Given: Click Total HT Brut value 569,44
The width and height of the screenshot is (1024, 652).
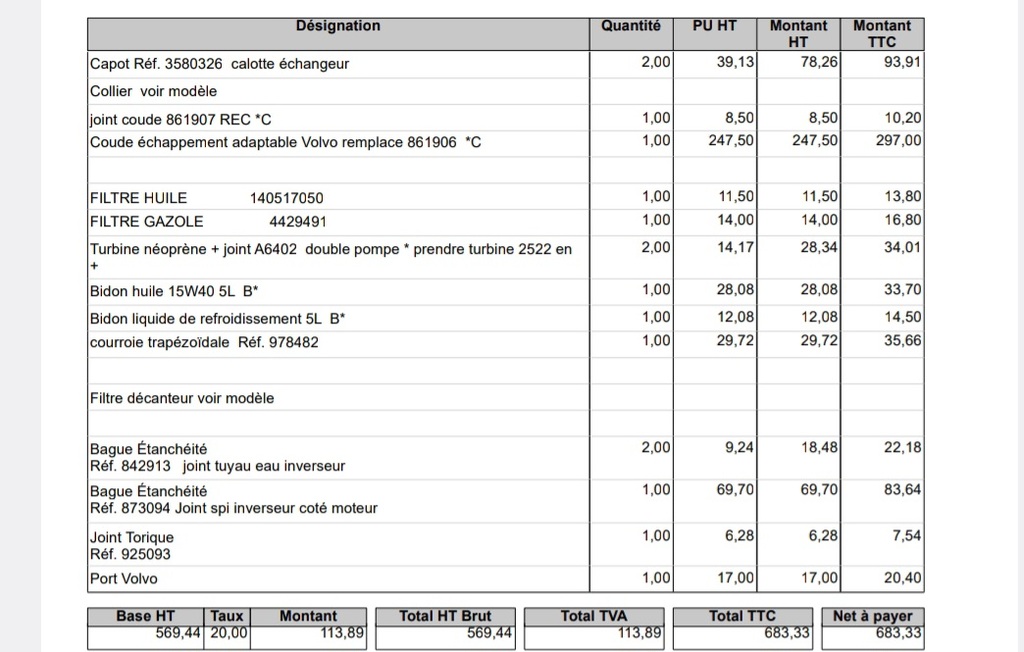Looking at the screenshot, I should click(489, 633).
